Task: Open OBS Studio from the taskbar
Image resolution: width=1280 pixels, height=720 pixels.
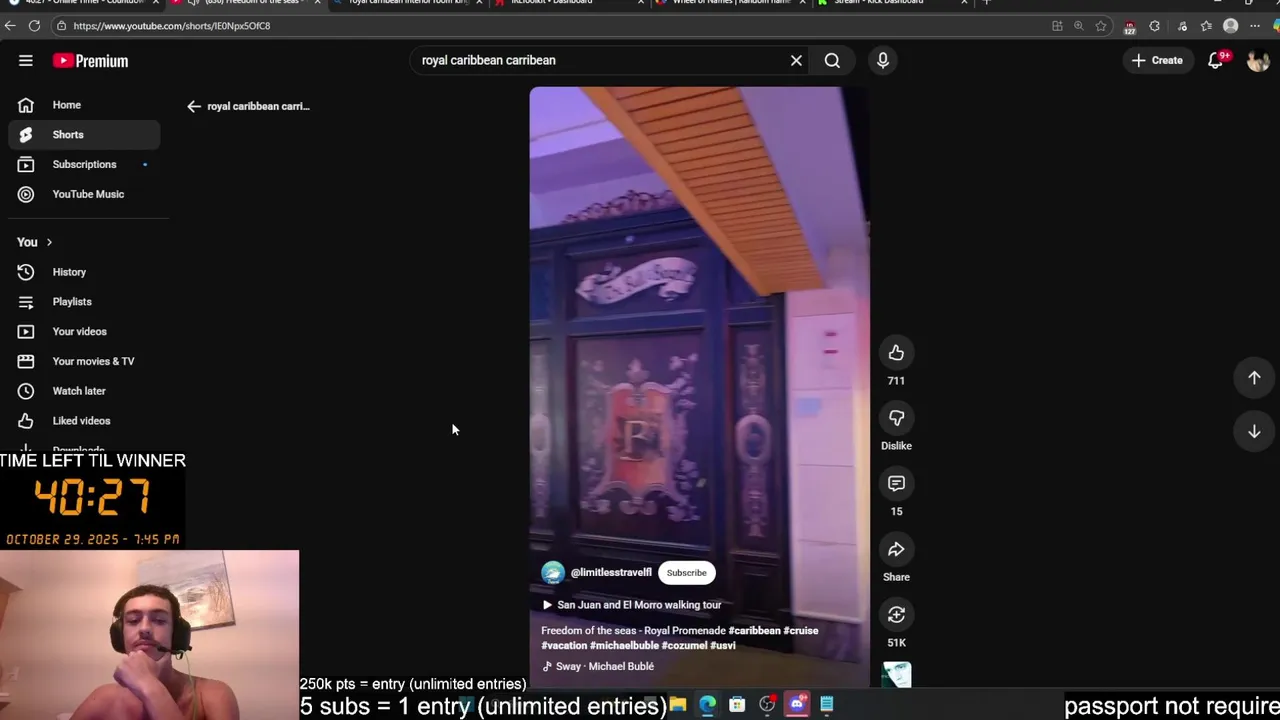Action: (x=767, y=705)
